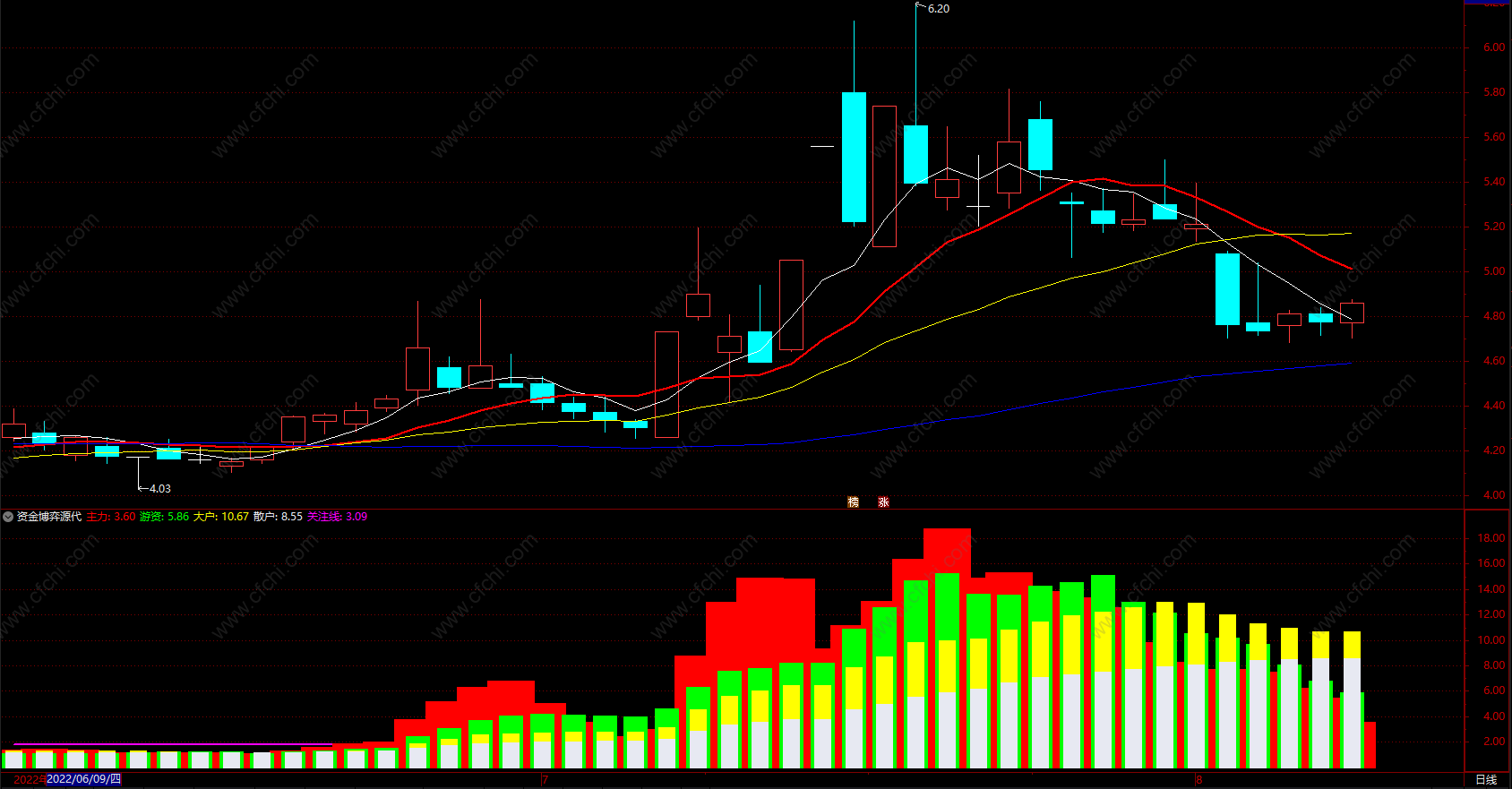Click the 5.40 price axis value
Viewport: 1512px width, 789px height.
point(1494,182)
